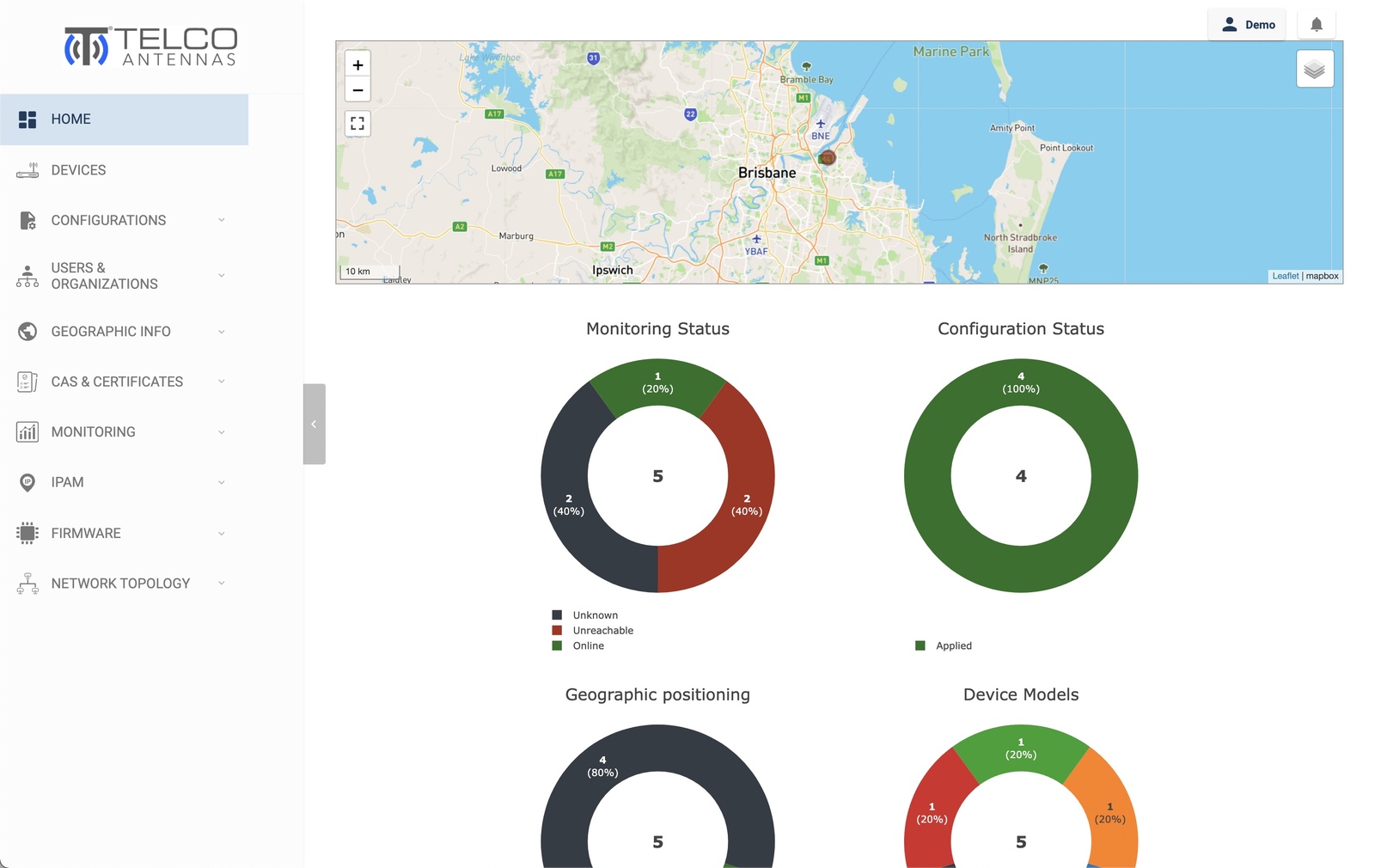Expand Users & Organizations chevron
The height and width of the screenshot is (868, 1375).
pos(221,276)
